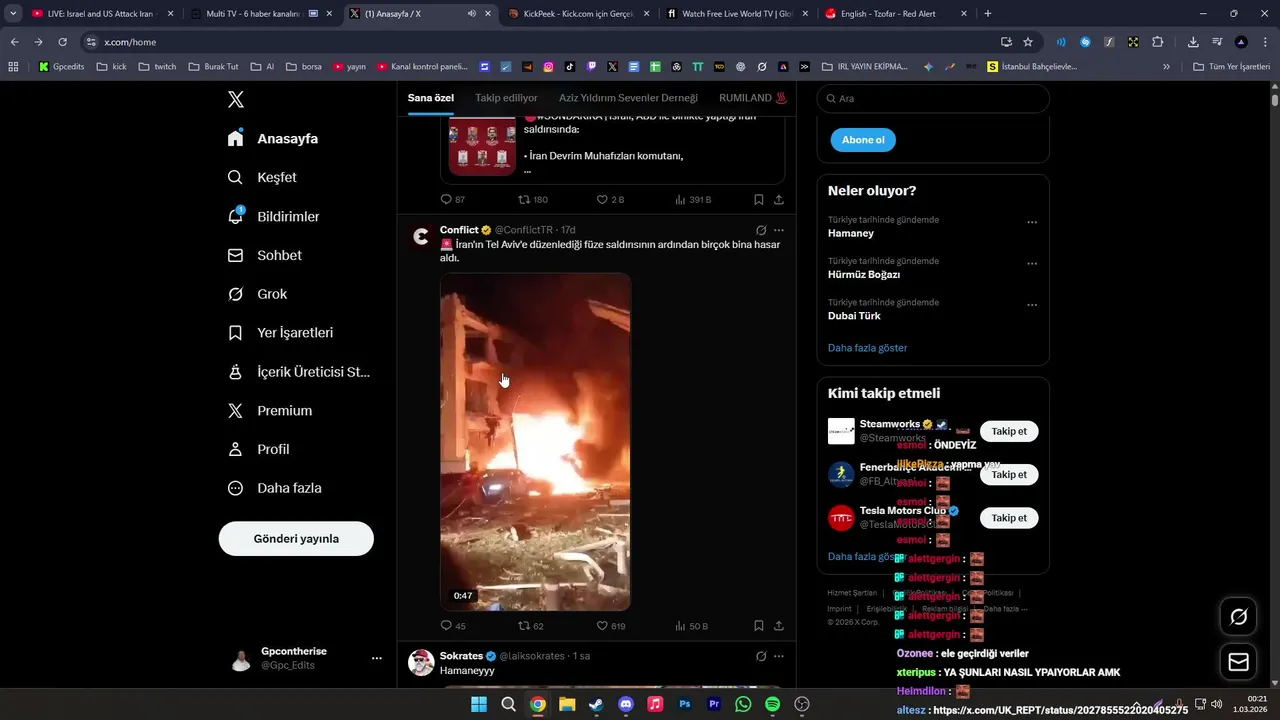
Task: Open ConflictTR handle link
Action: coord(526,230)
